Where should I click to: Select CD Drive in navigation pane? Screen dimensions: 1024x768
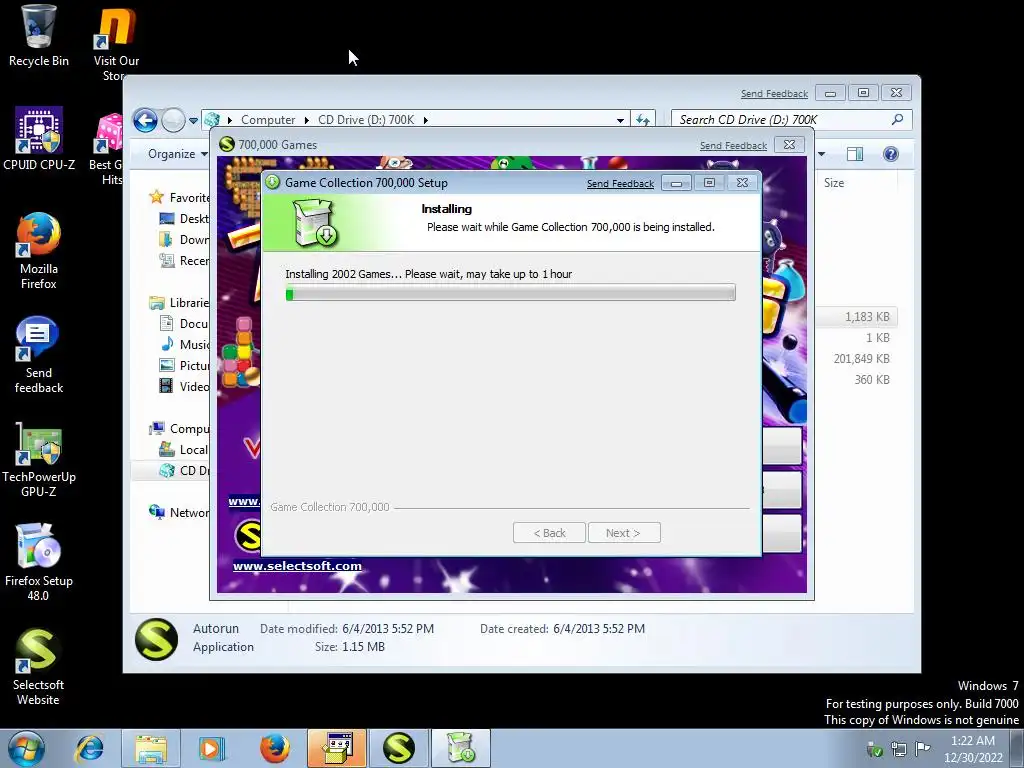point(184,470)
